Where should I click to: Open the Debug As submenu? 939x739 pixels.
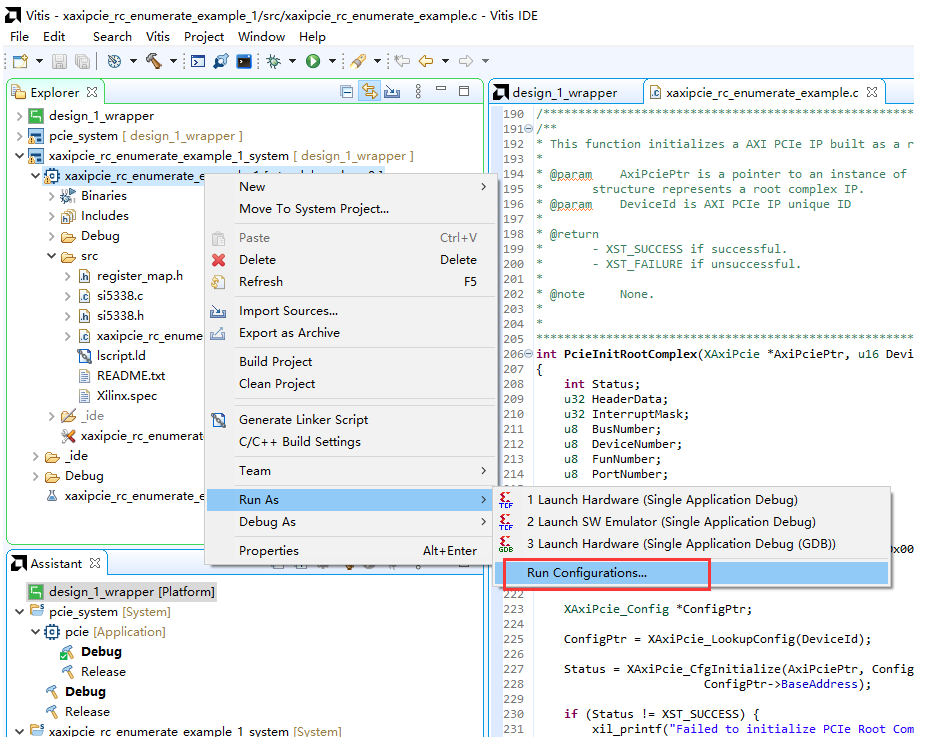tap(352, 522)
